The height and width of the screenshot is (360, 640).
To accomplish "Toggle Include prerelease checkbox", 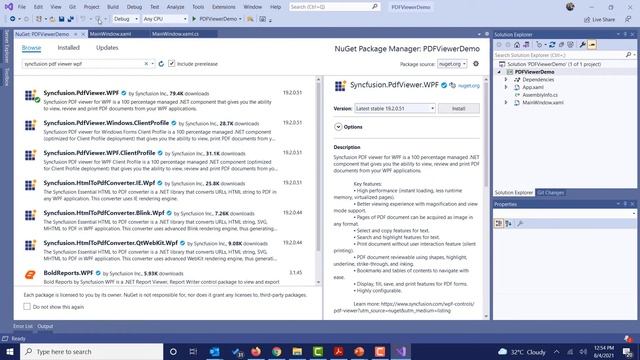I will 171,64.
